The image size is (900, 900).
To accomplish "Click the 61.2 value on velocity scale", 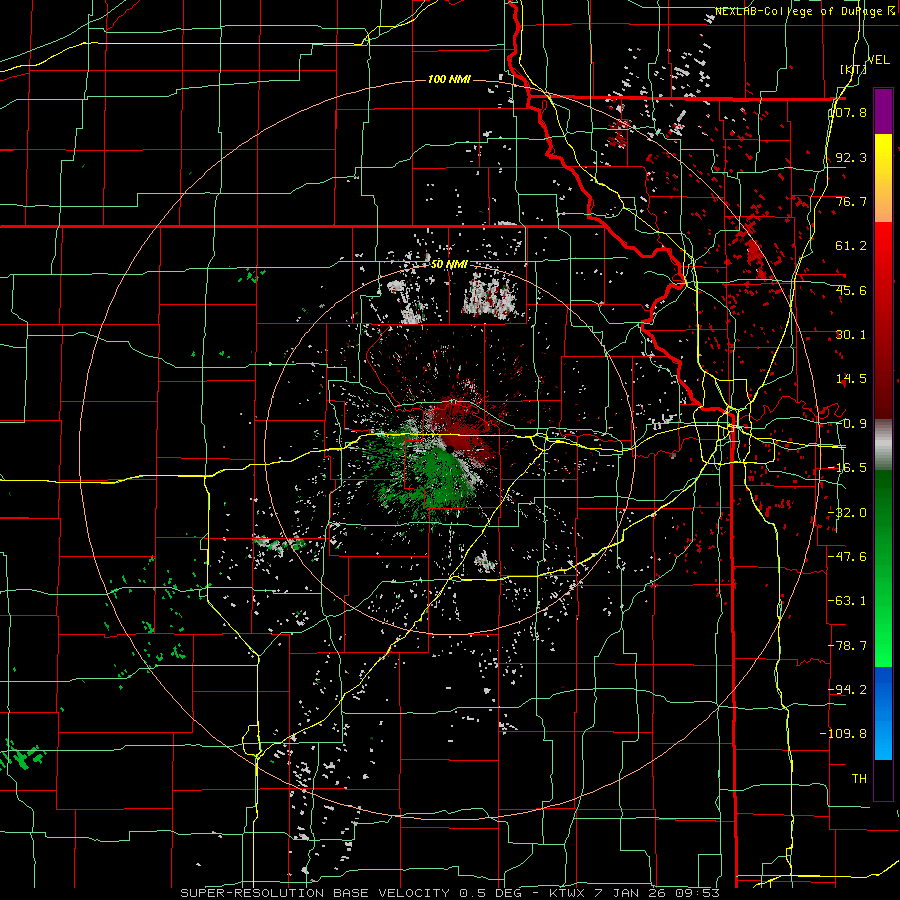I will (x=851, y=245).
